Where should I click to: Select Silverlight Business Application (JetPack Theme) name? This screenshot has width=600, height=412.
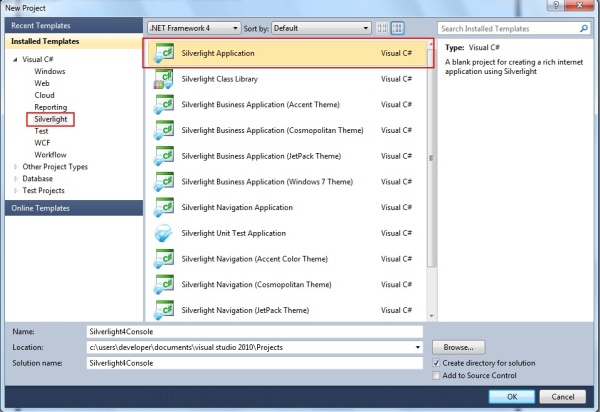261,156
